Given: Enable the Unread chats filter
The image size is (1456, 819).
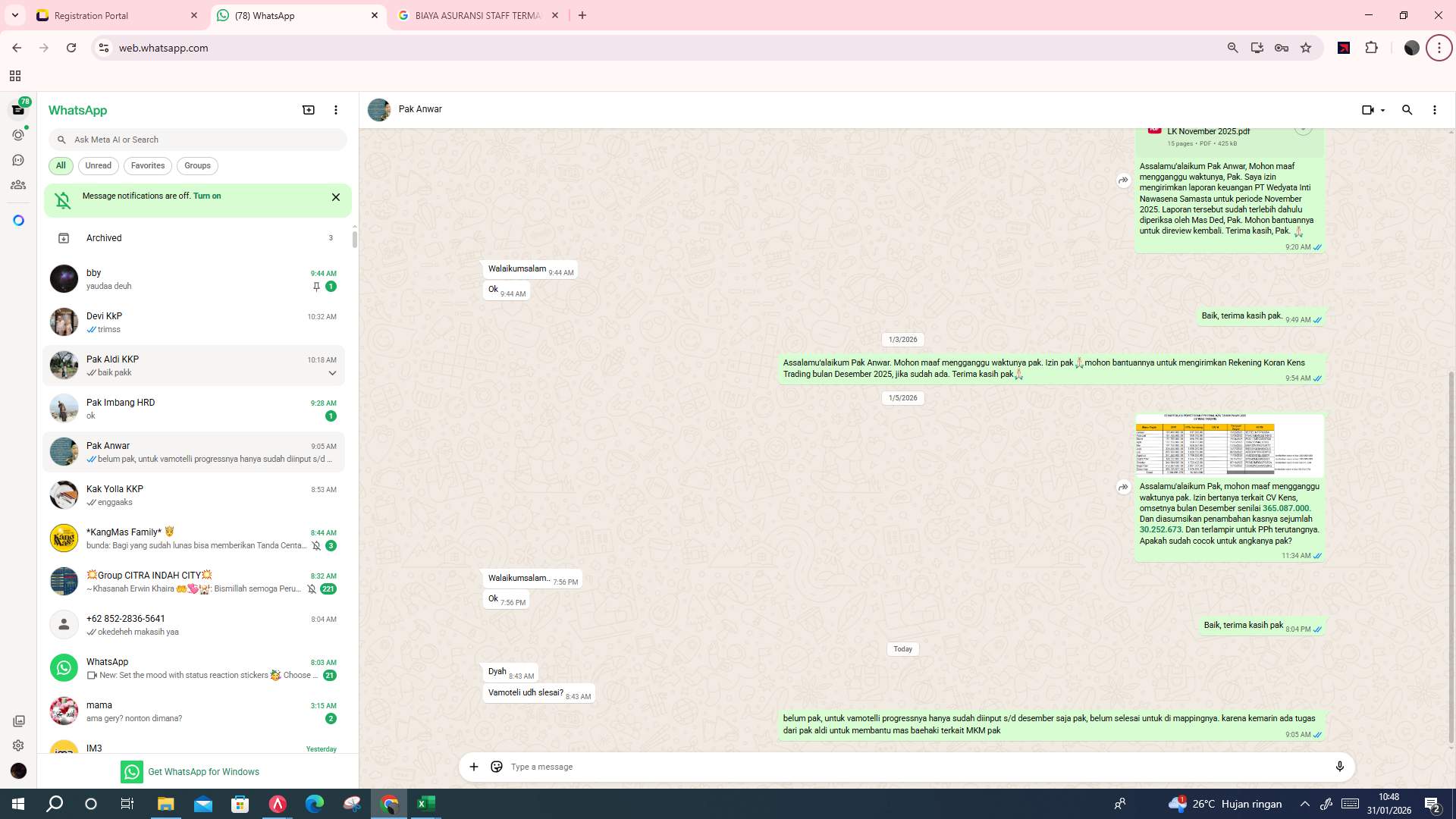Looking at the screenshot, I should [x=98, y=165].
